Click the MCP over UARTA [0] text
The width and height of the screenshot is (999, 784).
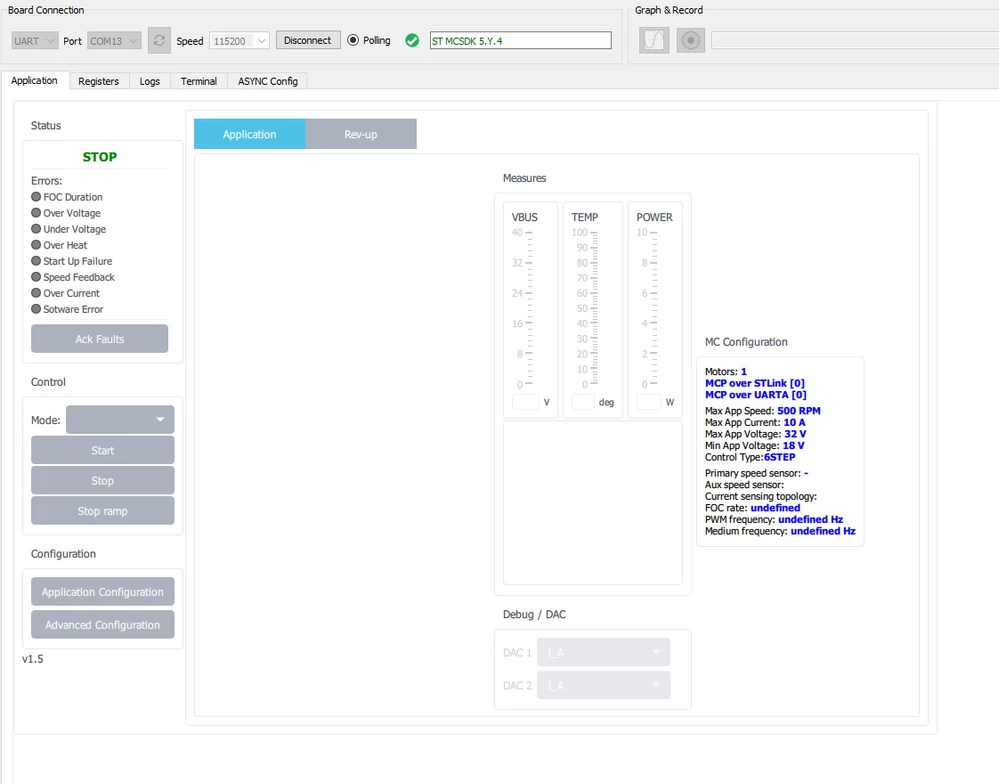[x=756, y=394]
